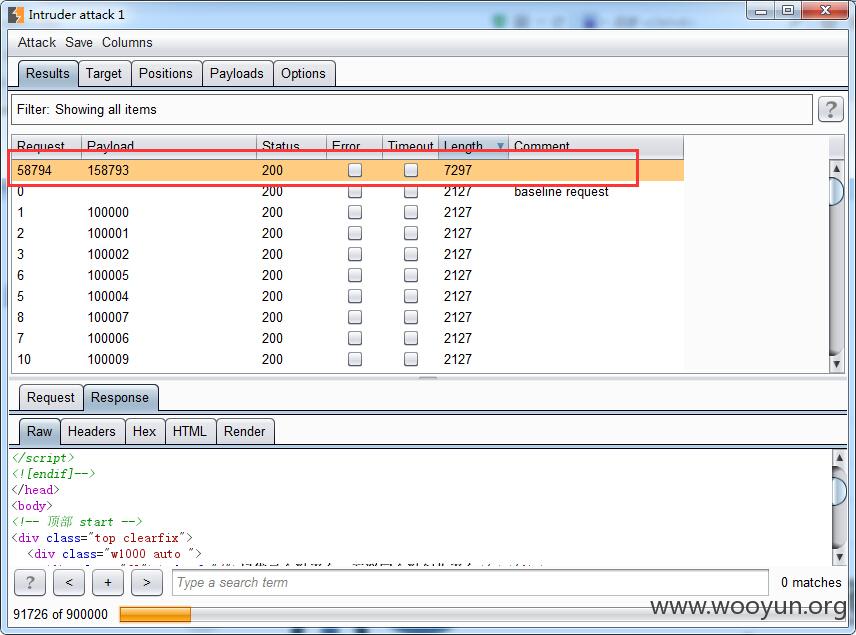856x635 pixels.
Task: Select the row with payload 100002
Action: click(x=347, y=254)
